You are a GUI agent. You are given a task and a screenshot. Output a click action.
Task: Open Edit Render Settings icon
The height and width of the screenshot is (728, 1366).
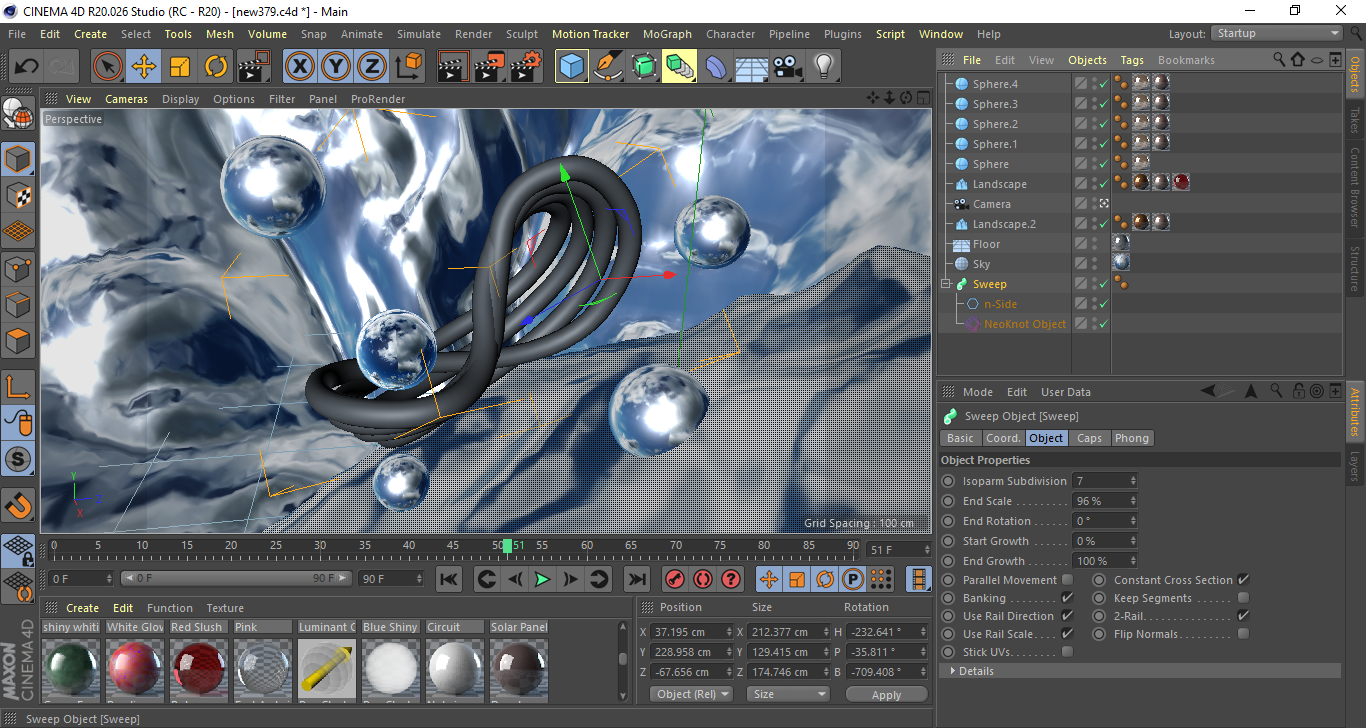click(x=525, y=67)
